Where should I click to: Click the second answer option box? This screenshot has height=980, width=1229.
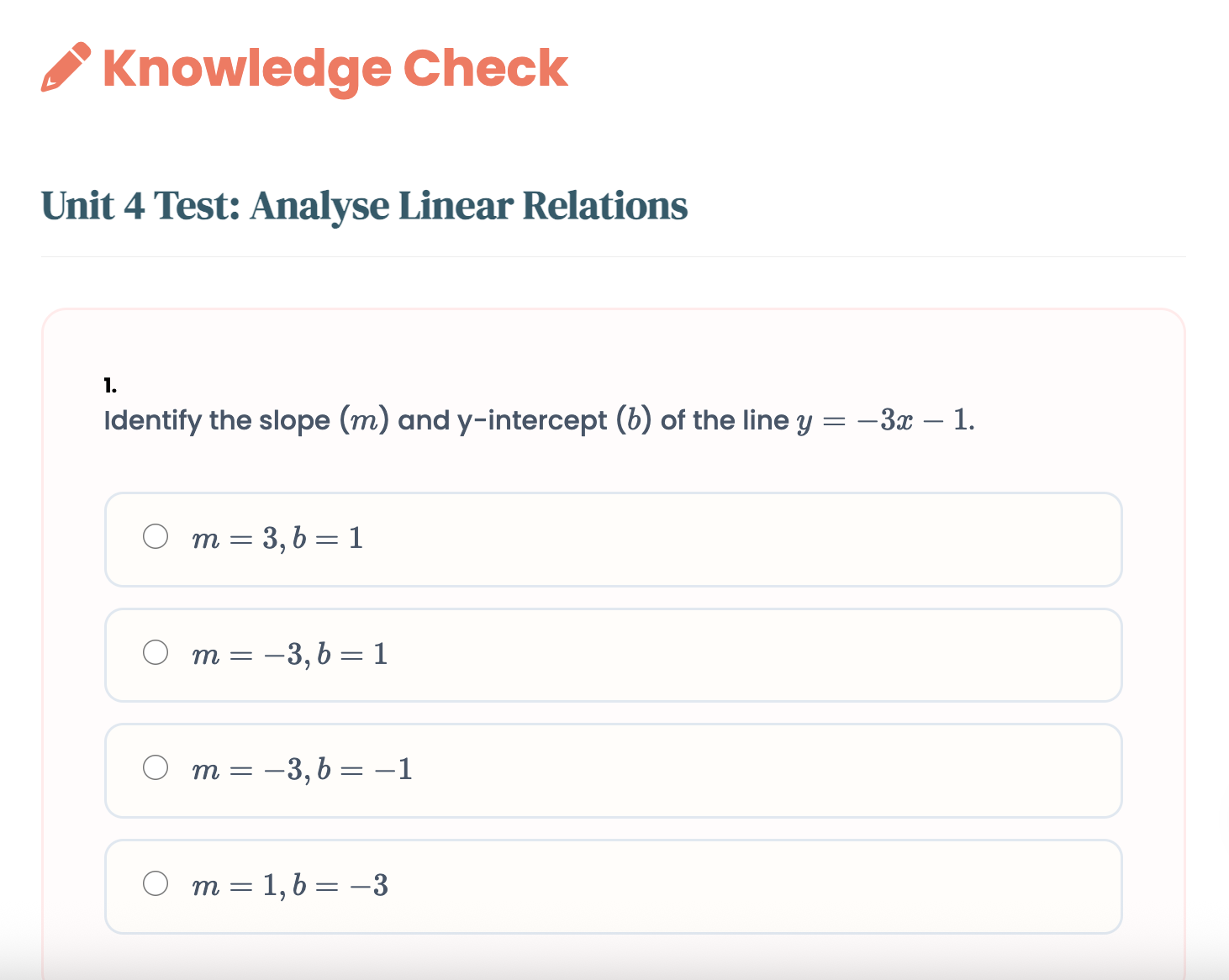pyautogui.click(x=614, y=655)
